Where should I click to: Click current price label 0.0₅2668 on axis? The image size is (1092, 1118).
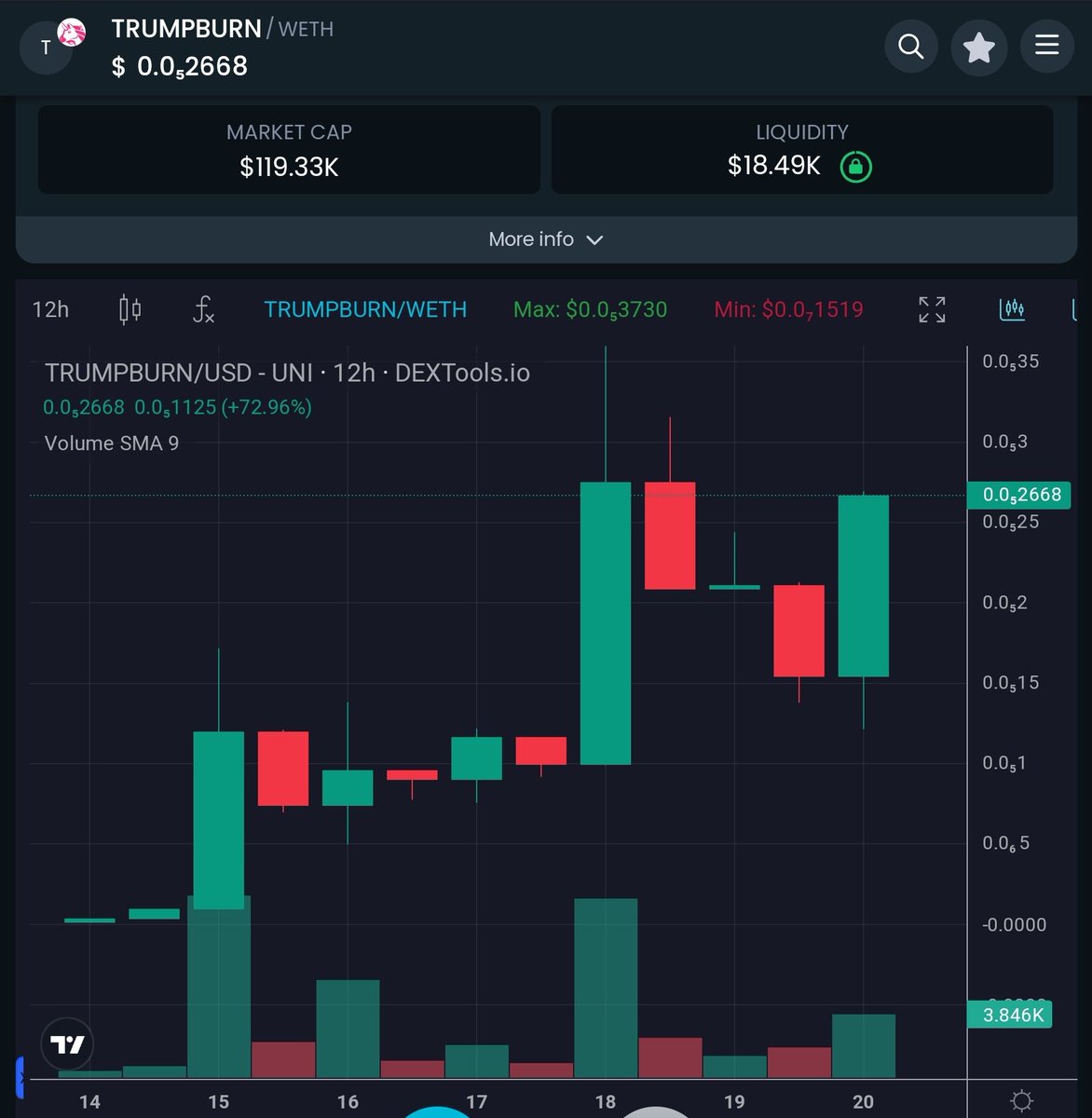pyautogui.click(x=1021, y=495)
